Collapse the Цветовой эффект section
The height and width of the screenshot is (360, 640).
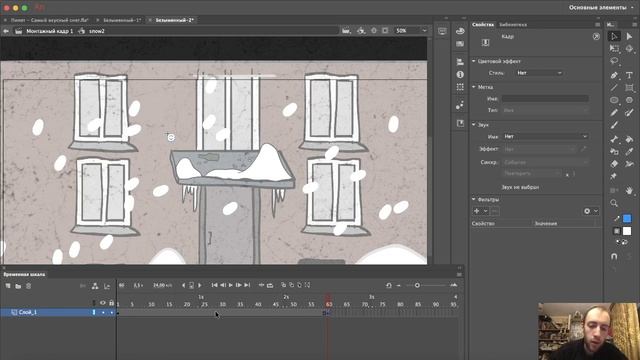point(474,61)
